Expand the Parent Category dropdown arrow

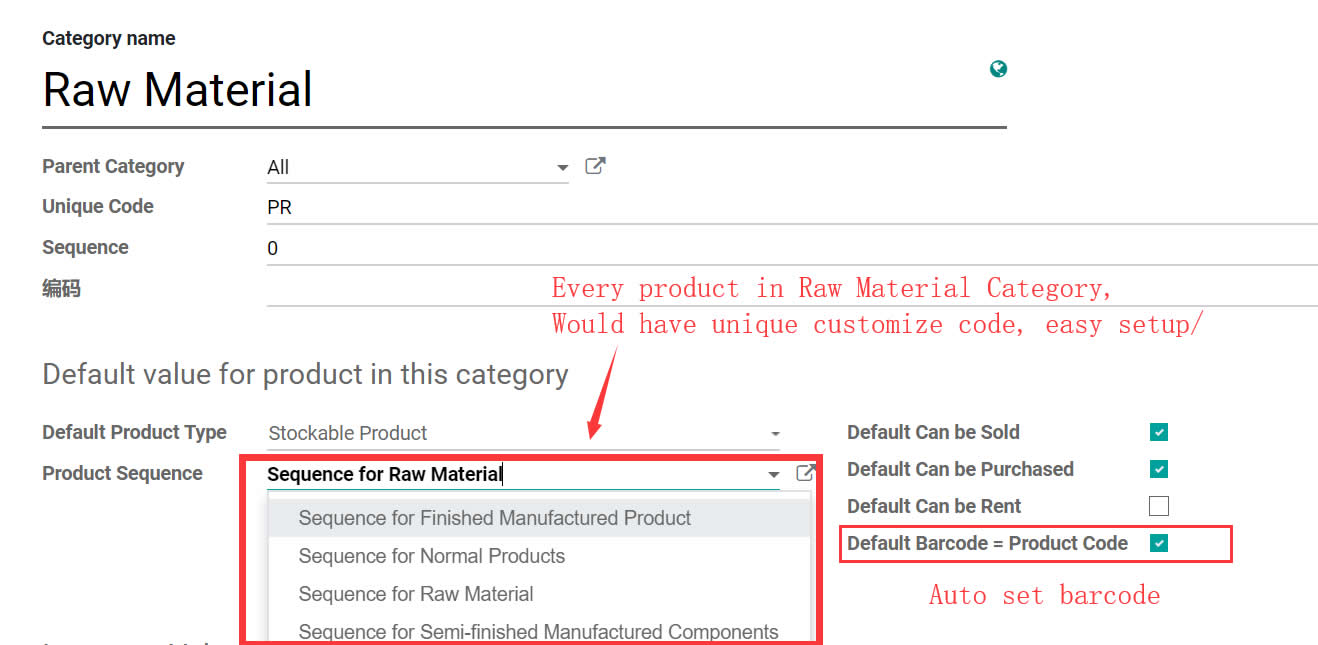[x=562, y=168]
